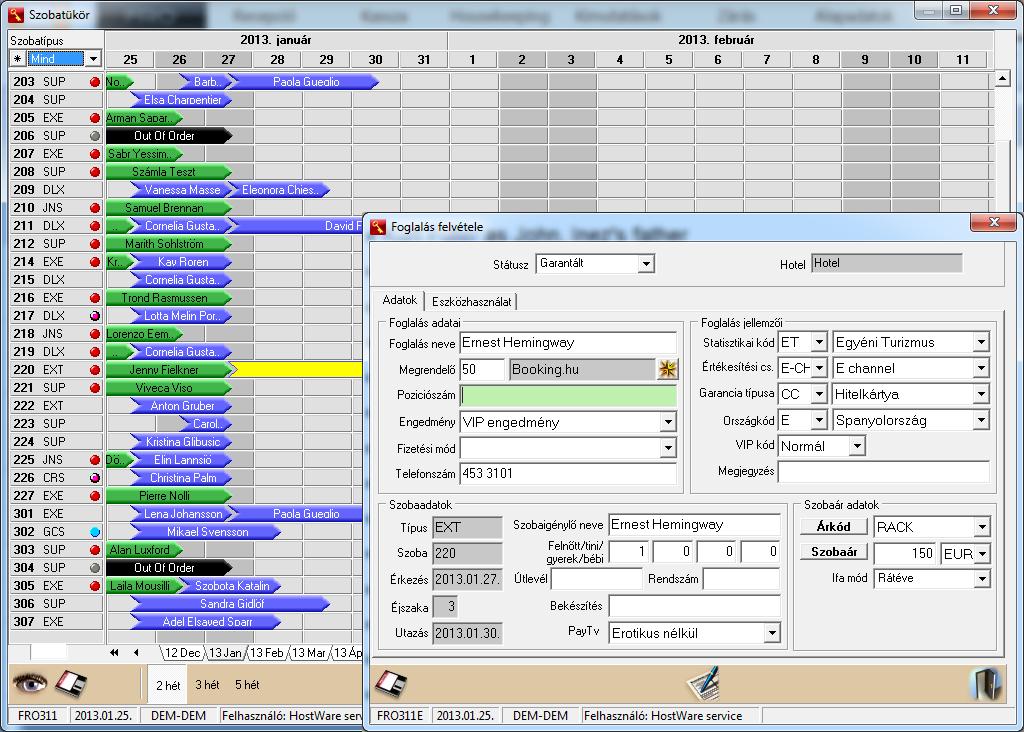Screen dimensions: 1024x732
Task: Click the red status dot of room 305
Action: click(95, 586)
